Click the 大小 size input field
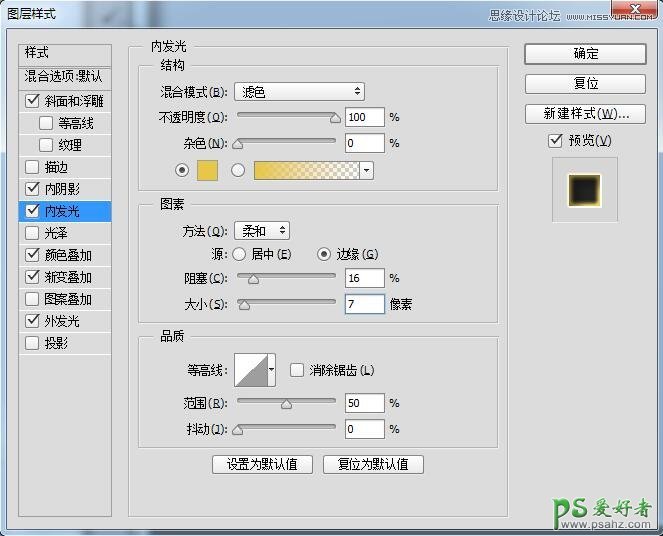 365,304
